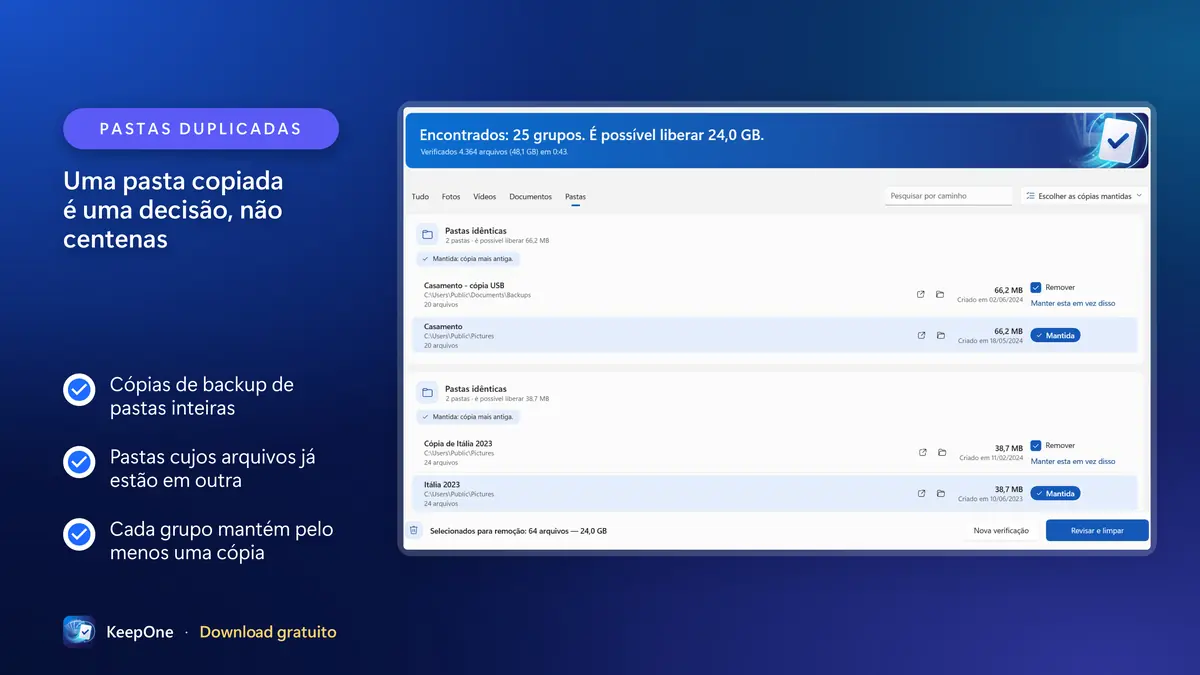
Task: Click PASTAS DUPLICADAS pill label
Action: pyautogui.click(x=201, y=129)
